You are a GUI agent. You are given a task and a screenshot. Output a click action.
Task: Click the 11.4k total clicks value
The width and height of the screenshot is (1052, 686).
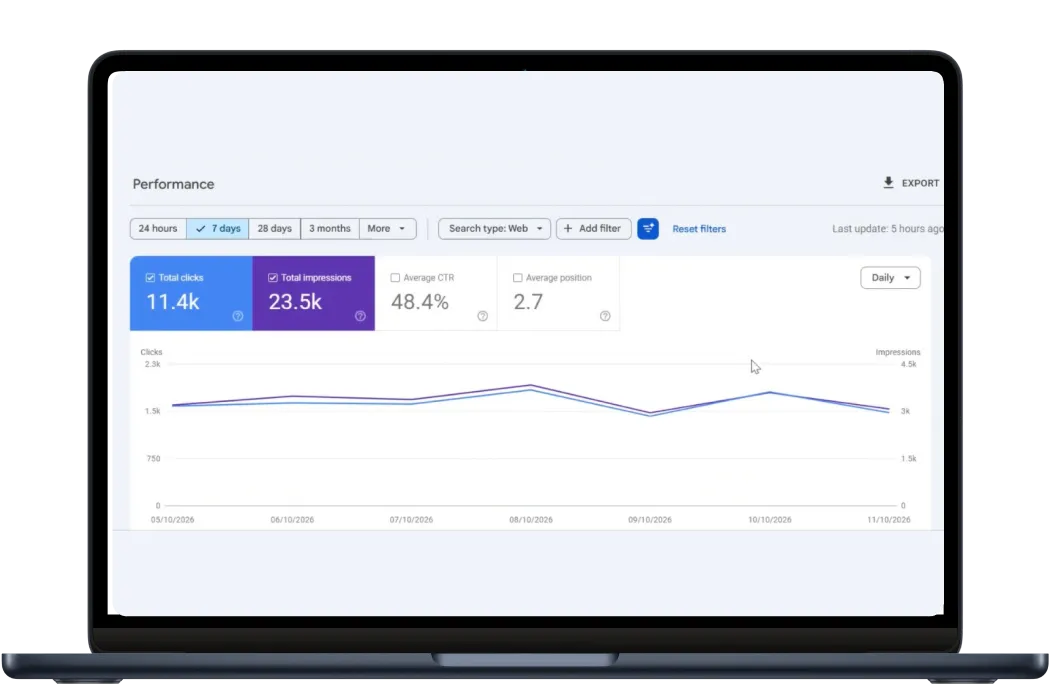pyautogui.click(x=173, y=302)
